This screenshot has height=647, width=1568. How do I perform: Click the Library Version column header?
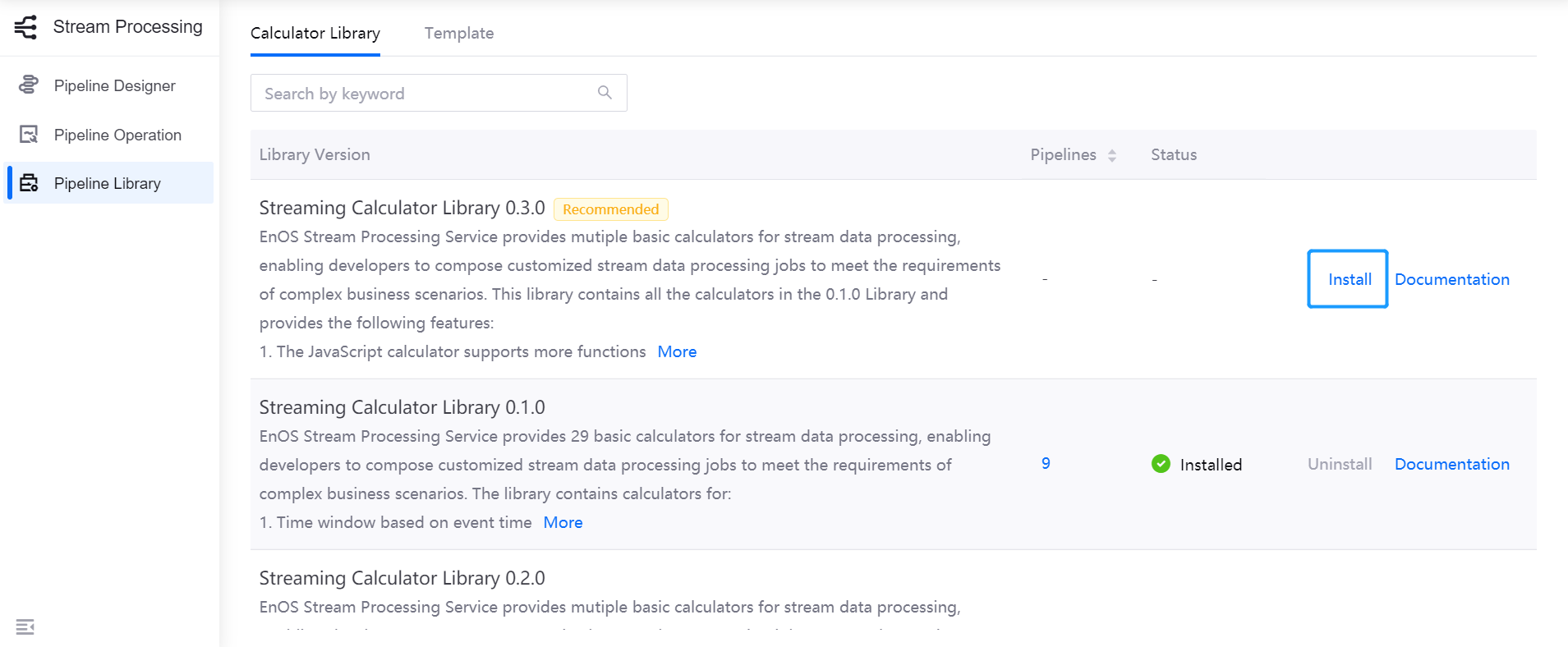click(x=315, y=154)
